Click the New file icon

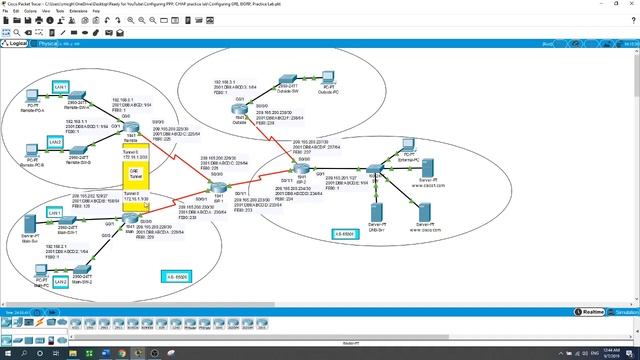6,20
